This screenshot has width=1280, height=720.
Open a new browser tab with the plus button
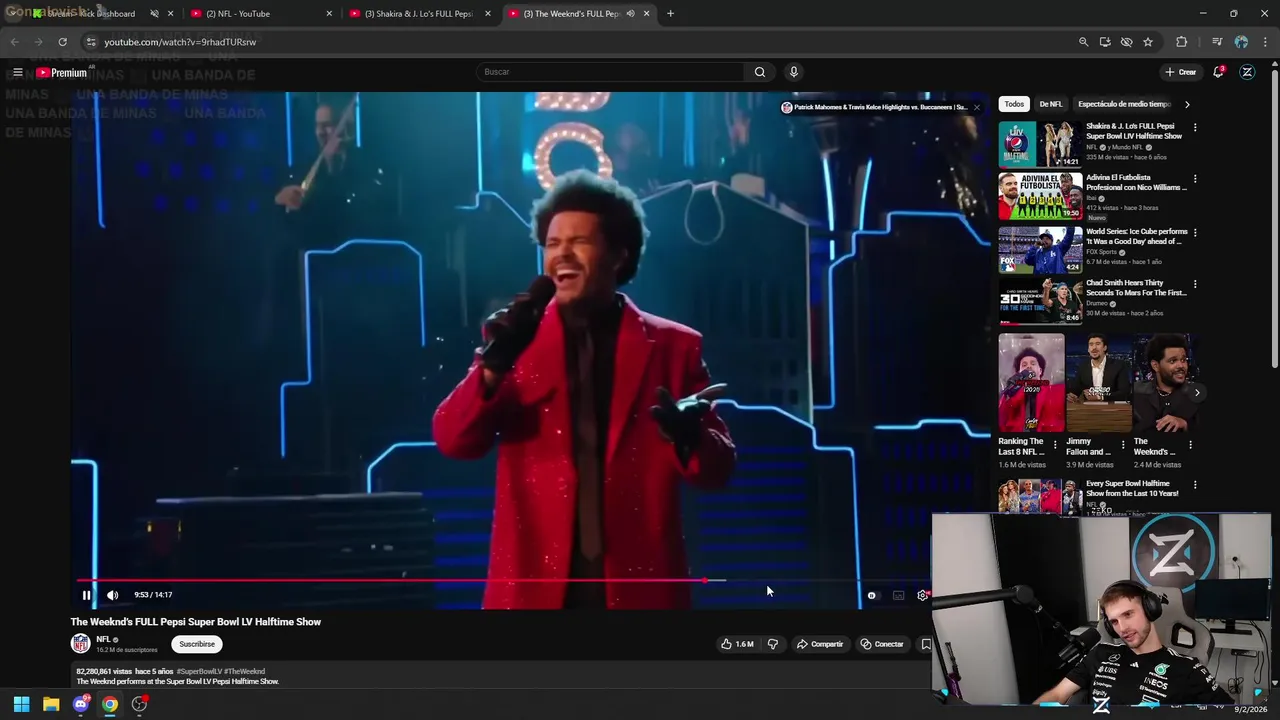point(670,14)
